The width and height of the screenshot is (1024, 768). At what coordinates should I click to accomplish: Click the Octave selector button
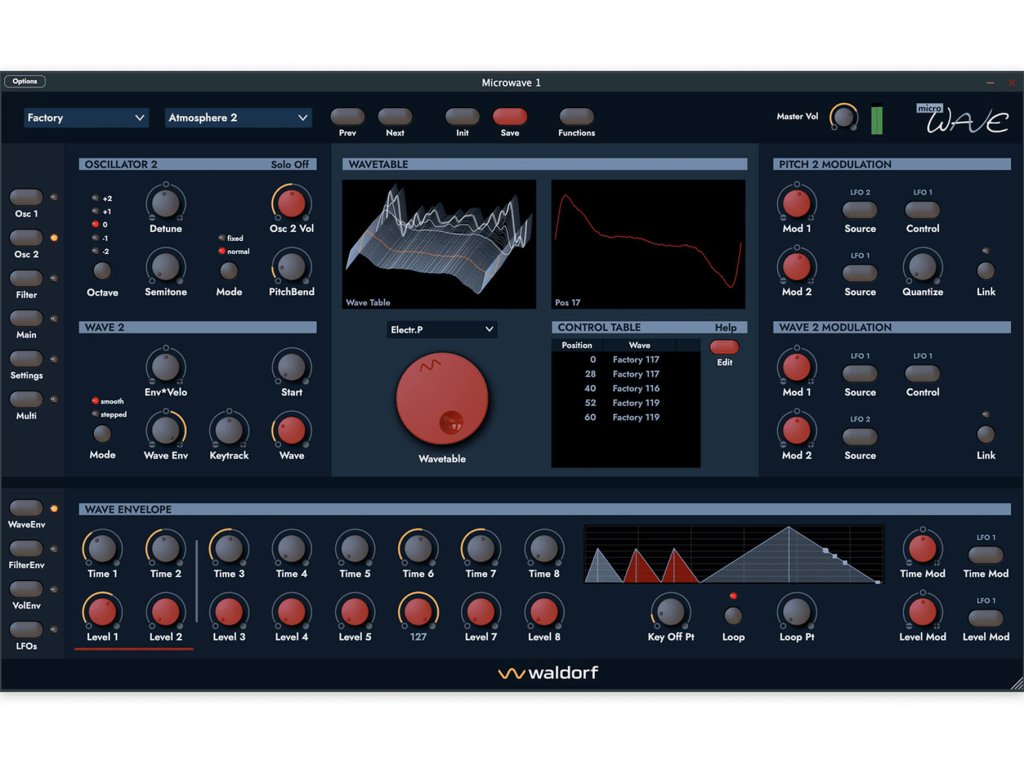coord(102,270)
